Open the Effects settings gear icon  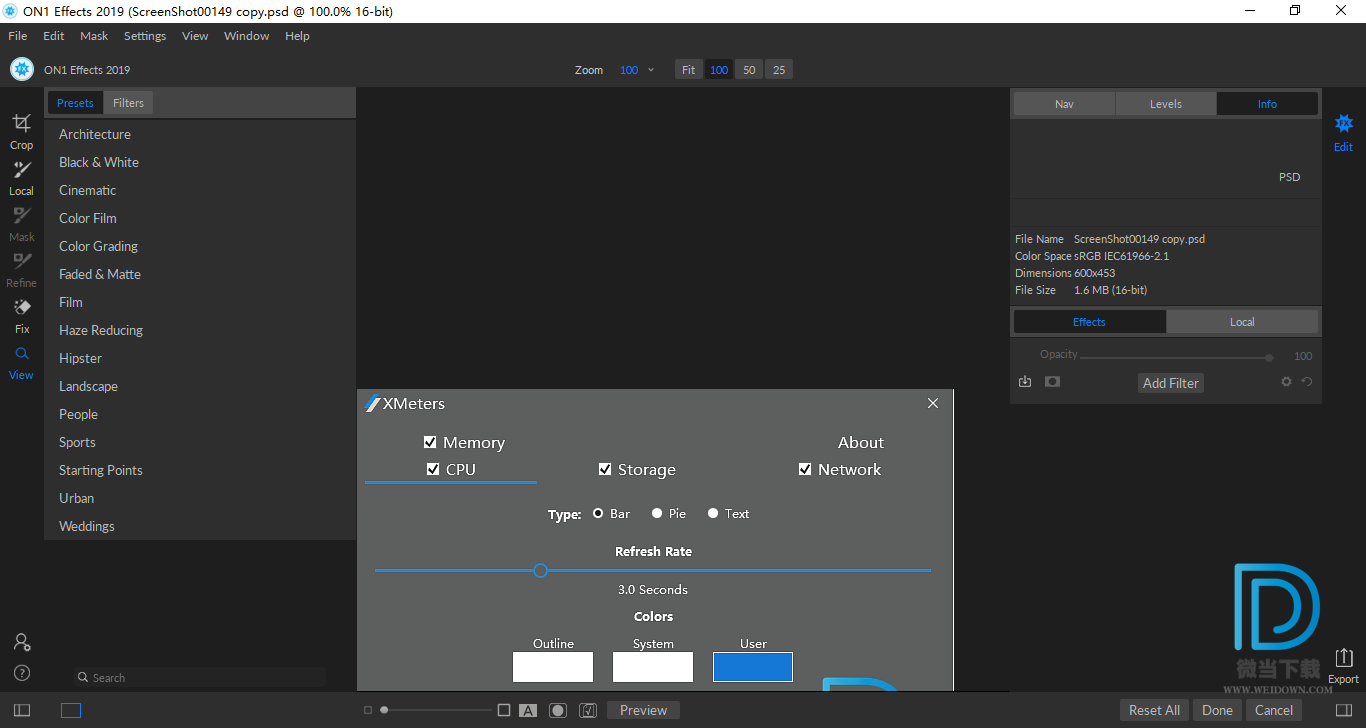[1287, 382]
